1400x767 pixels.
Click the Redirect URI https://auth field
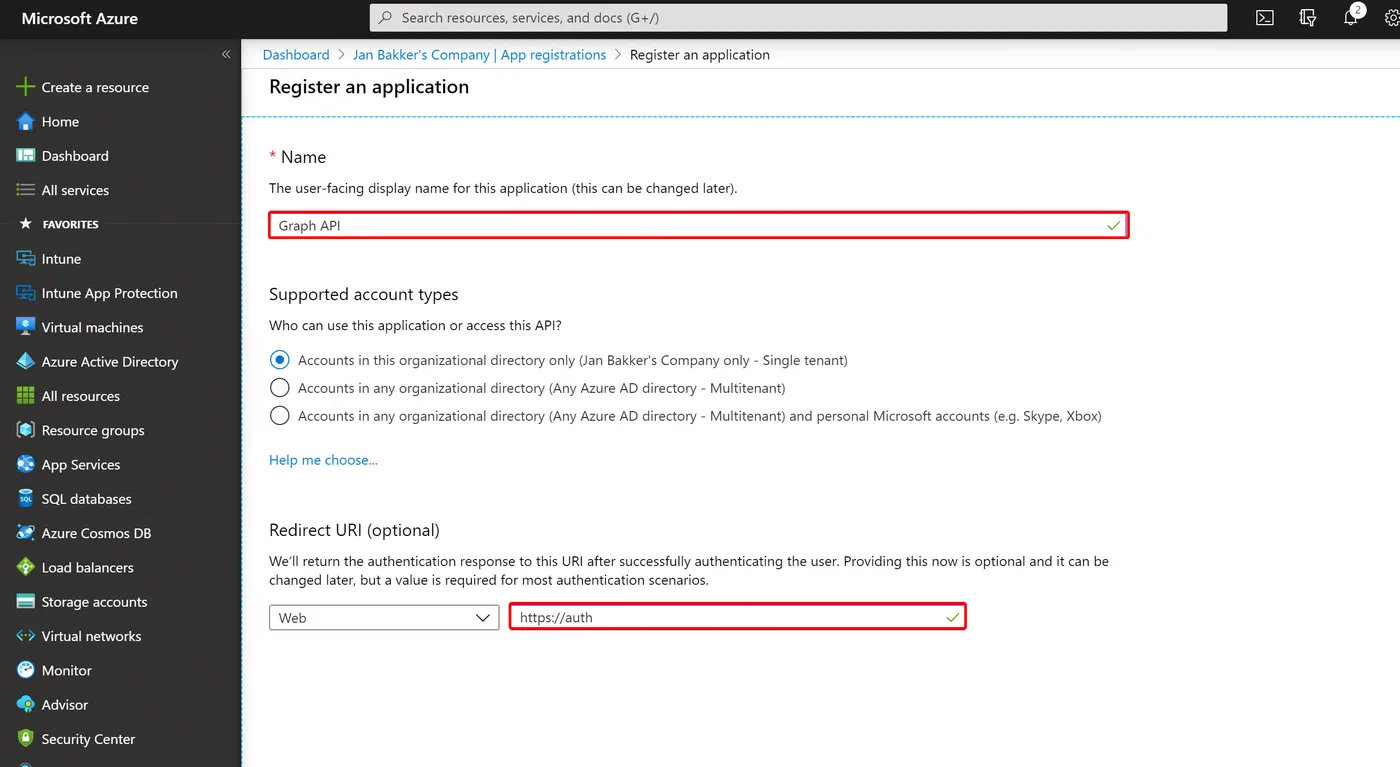[x=738, y=617]
